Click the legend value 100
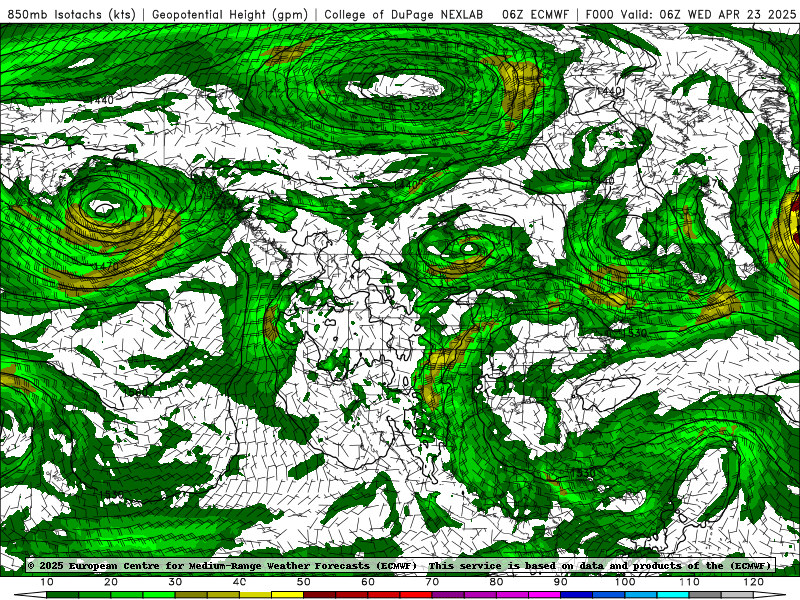Screen dimensions: 800x600 625,582
